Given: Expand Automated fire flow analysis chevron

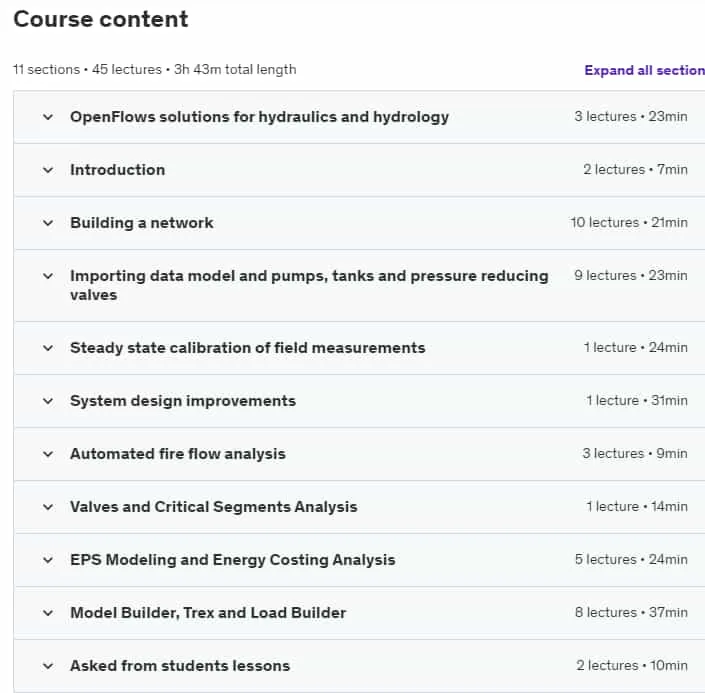Looking at the screenshot, I should [48, 454].
